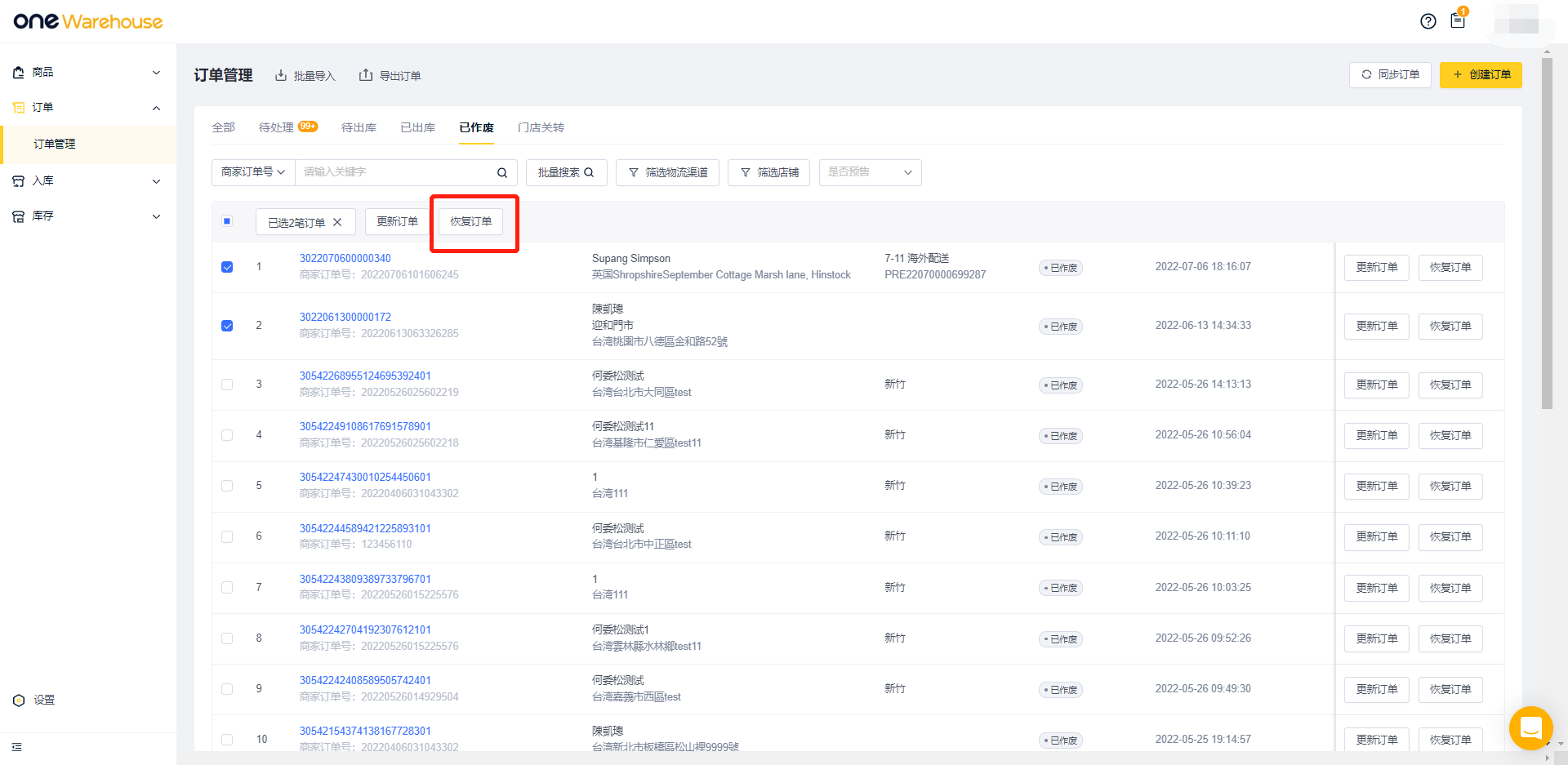This screenshot has width=1568, height=765.
Task: Open the 是否预售 dropdown
Action: tap(870, 172)
